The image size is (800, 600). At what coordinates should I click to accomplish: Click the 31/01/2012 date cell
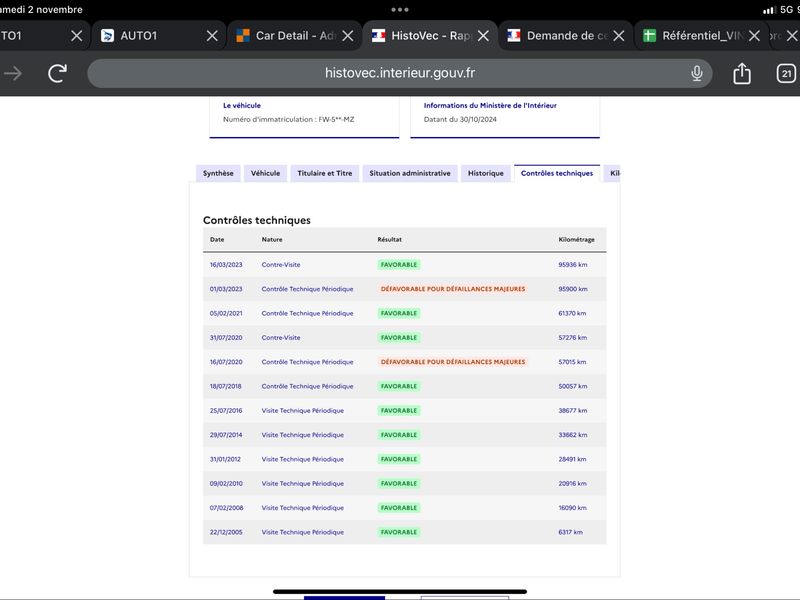coord(225,459)
